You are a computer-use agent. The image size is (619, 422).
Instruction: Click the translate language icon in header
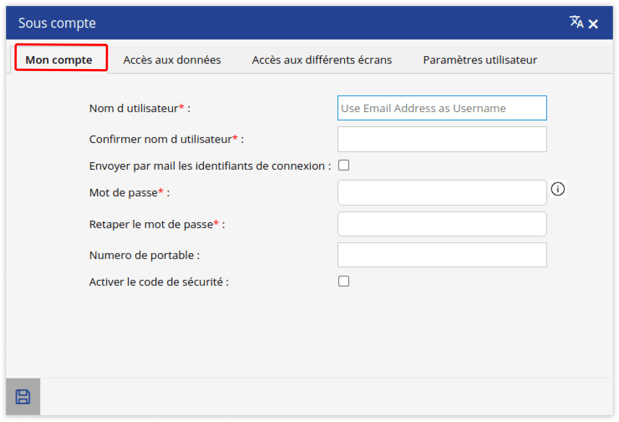click(x=576, y=22)
